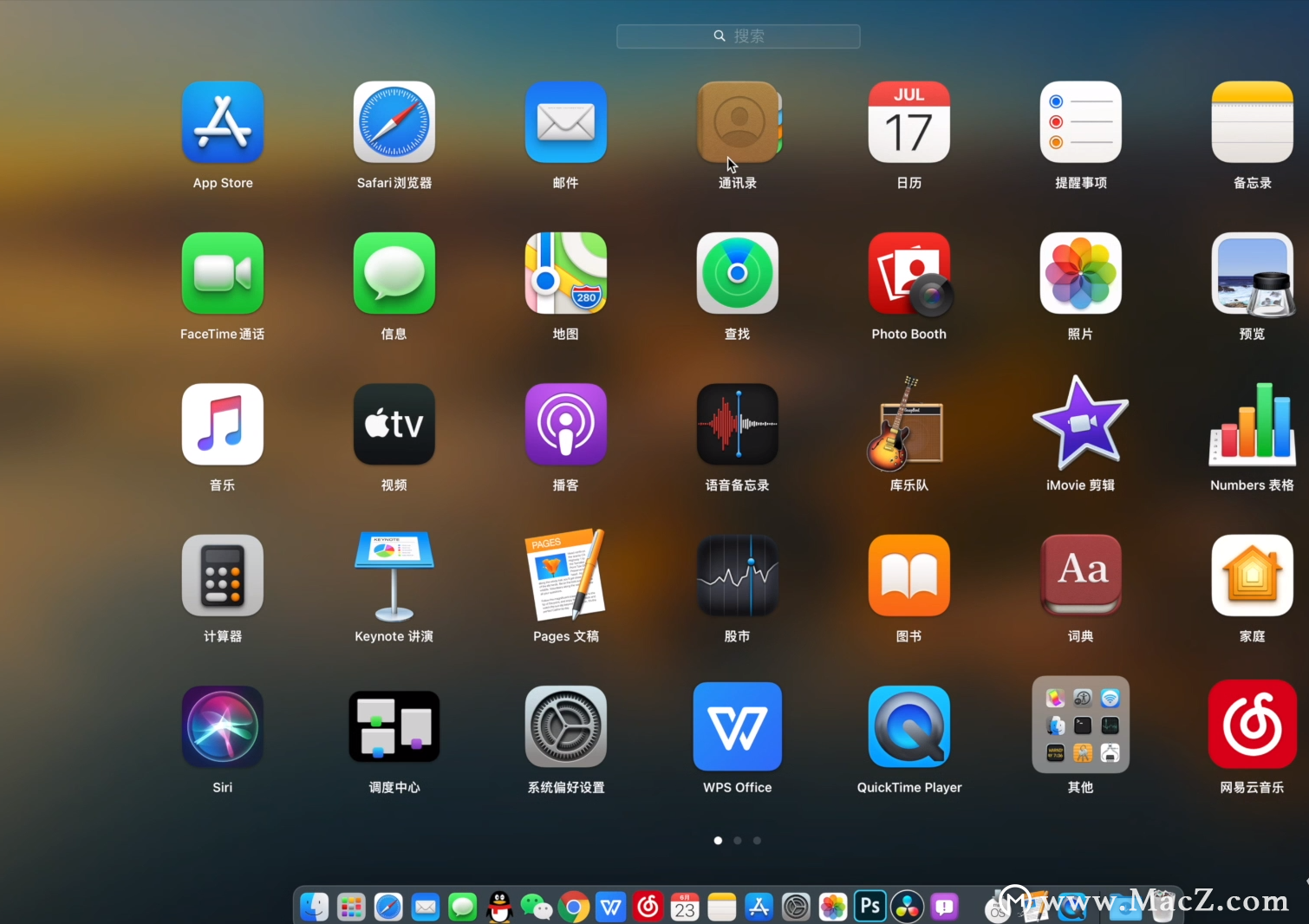The width and height of the screenshot is (1309, 924).
Task: Open 预览 preview app
Action: pyautogui.click(x=1253, y=273)
